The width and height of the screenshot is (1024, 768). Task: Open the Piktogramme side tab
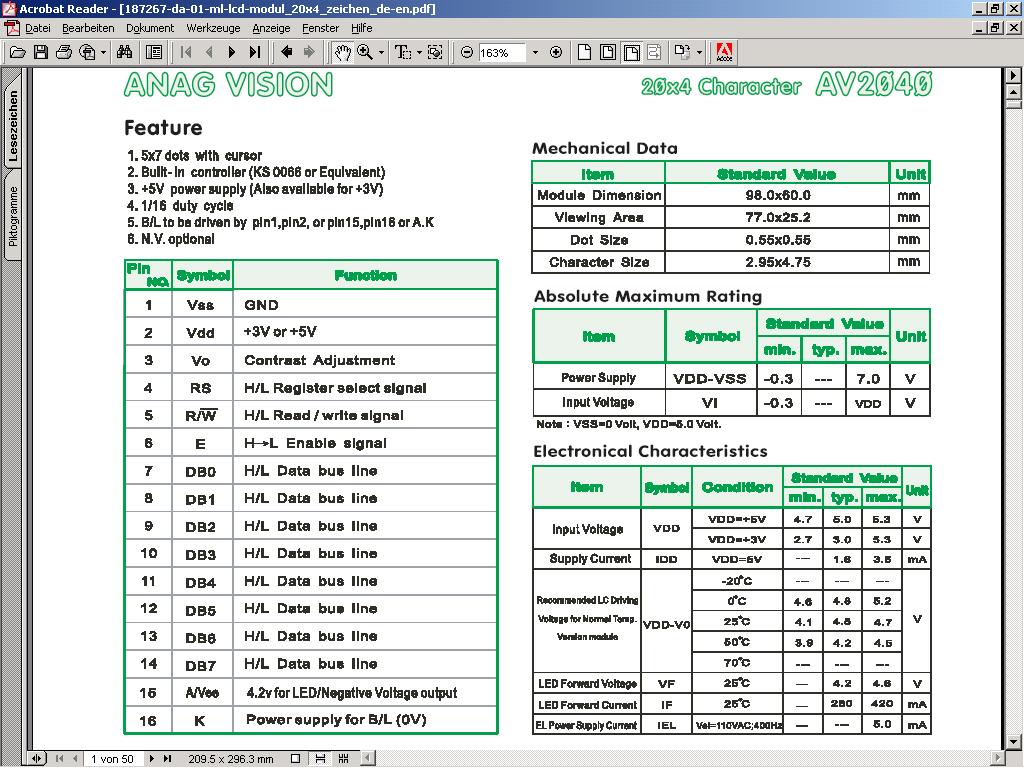(12, 216)
